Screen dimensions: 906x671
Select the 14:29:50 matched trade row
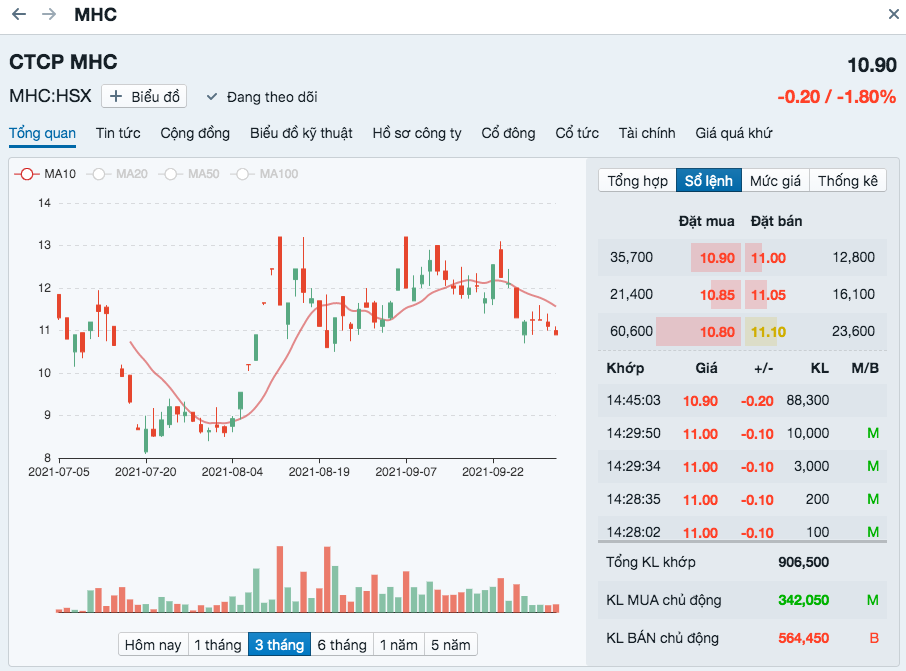click(x=742, y=433)
